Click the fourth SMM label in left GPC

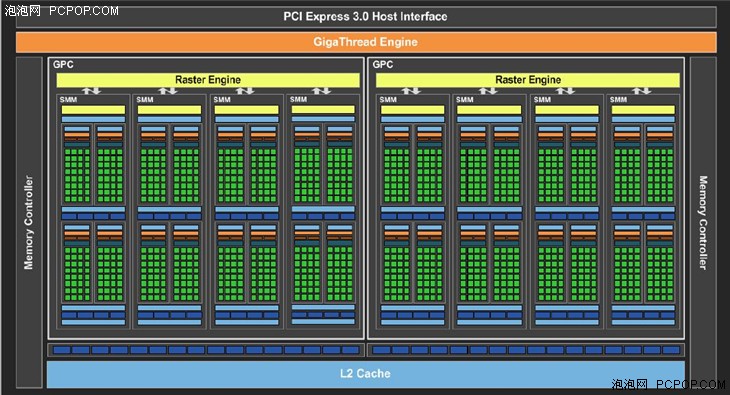[298, 99]
